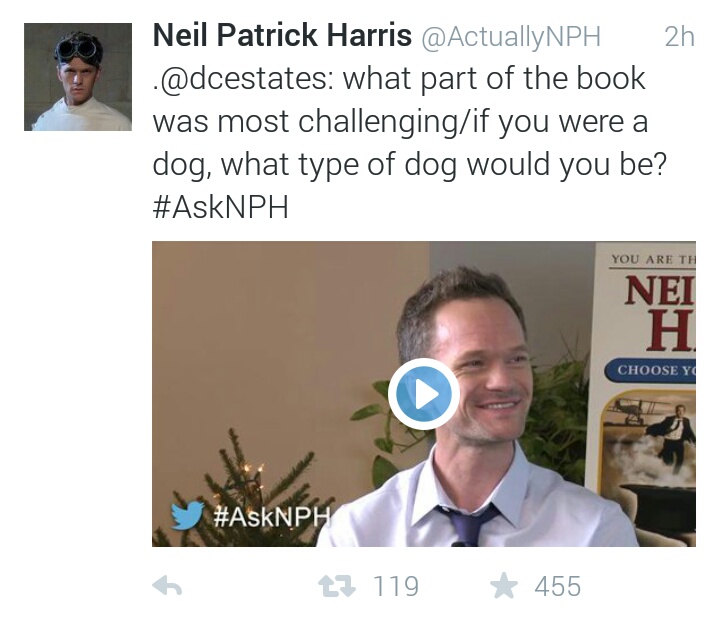Play the embedded video
This screenshot has height=617, width=720.
[423, 393]
